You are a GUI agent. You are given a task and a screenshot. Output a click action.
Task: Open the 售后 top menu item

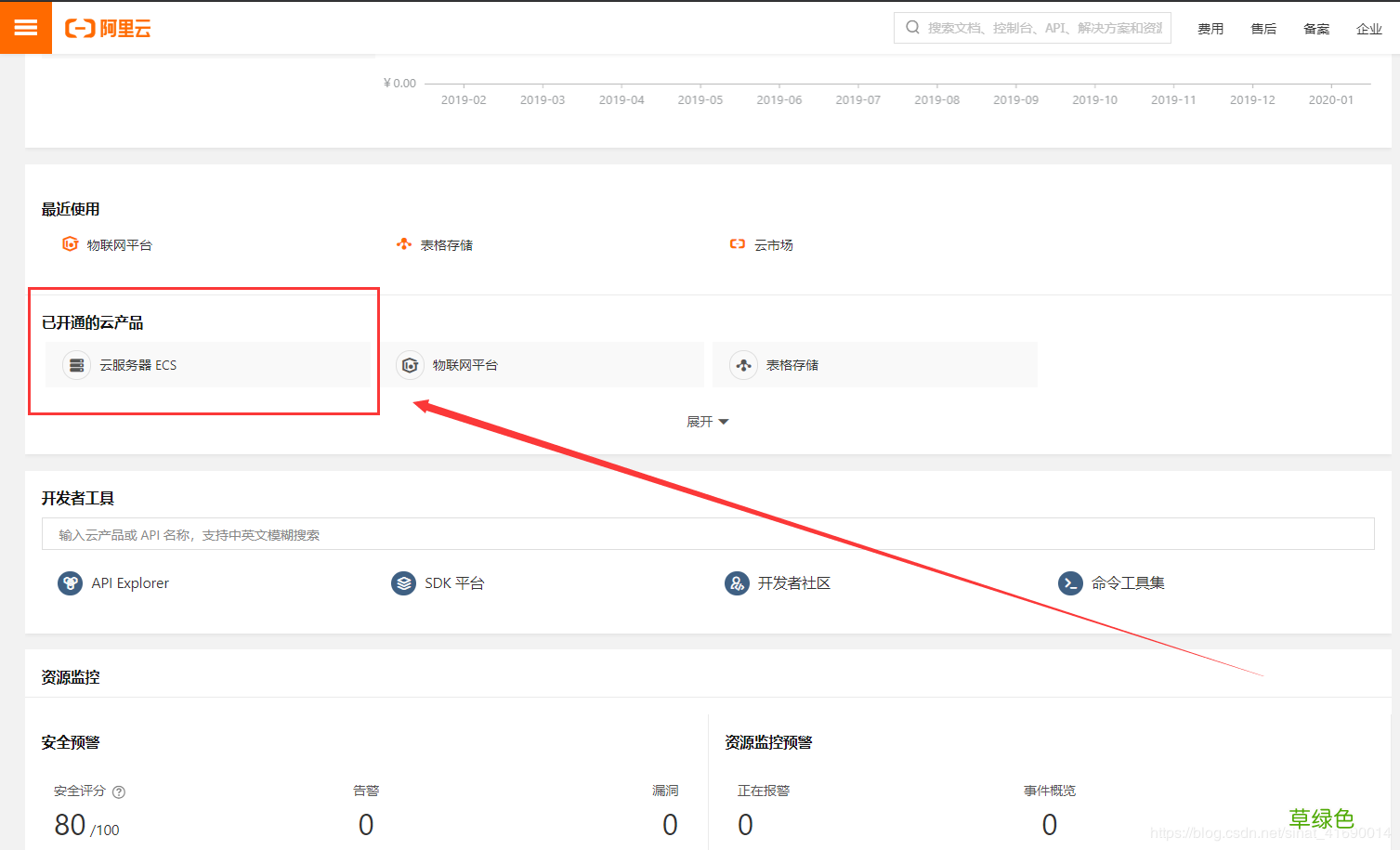1263,29
